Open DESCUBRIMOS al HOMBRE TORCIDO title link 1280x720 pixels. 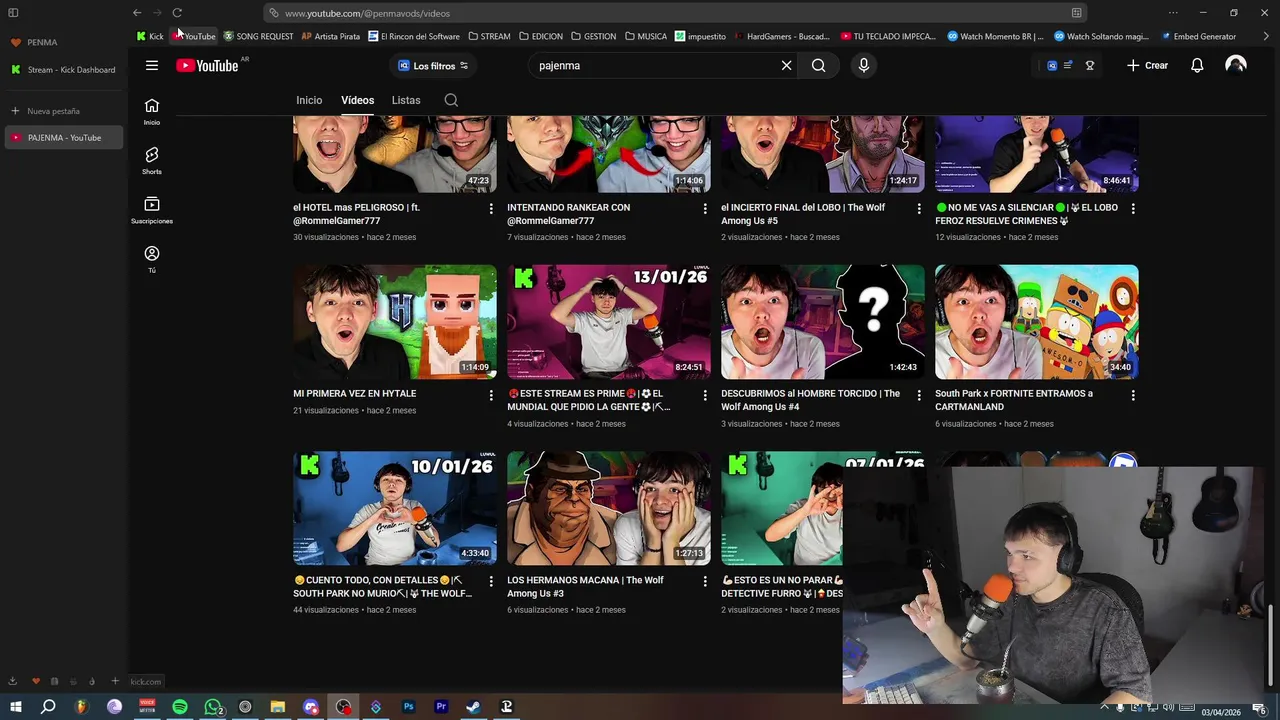(x=810, y=400)
